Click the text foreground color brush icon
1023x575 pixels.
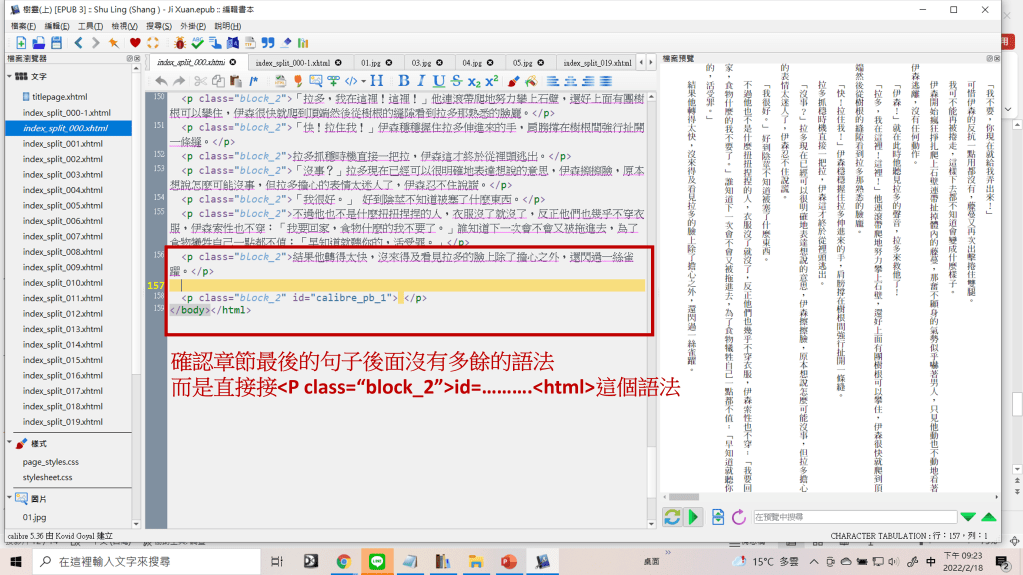click(x=513, y=81)
